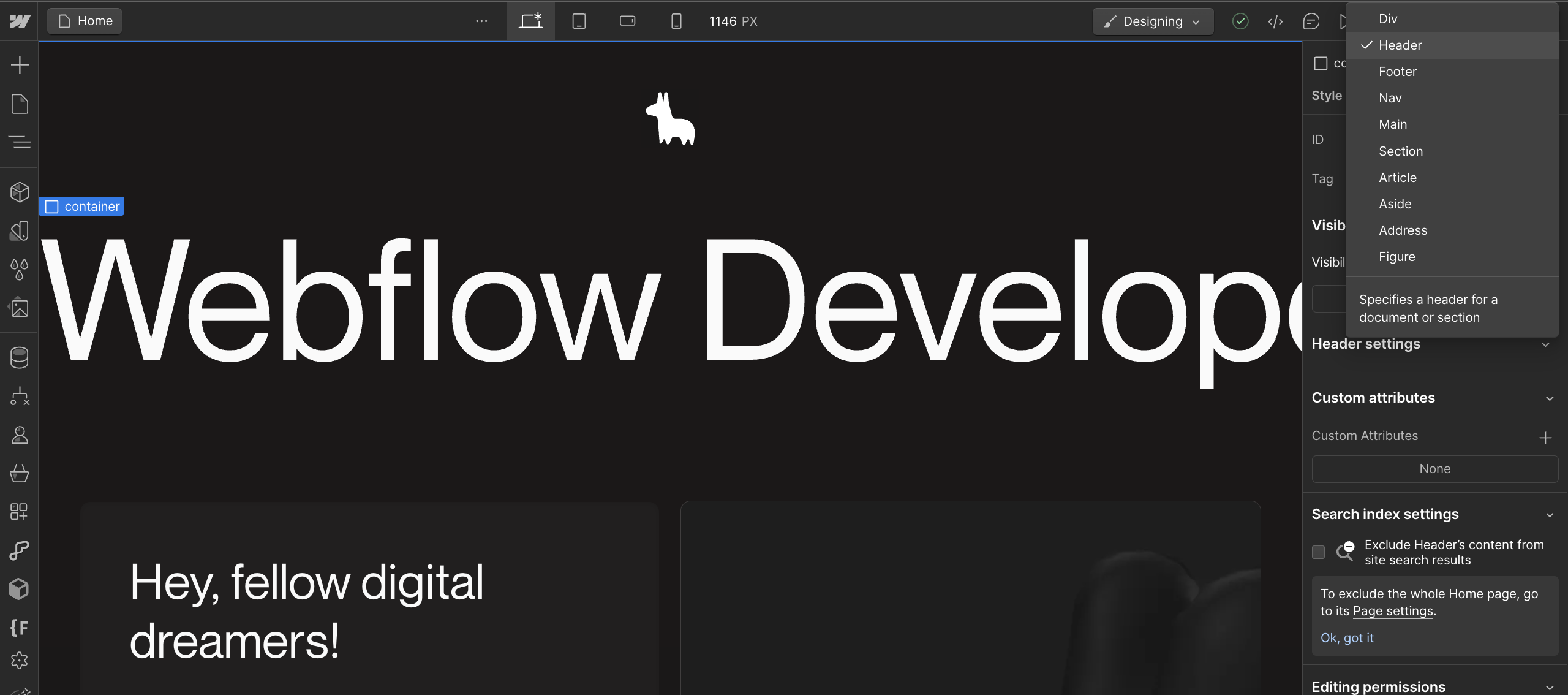This screenshot has height=695, width=1568.
Task: Switch to mobile landscape breakpoint
Action: [x=627, y=21]
